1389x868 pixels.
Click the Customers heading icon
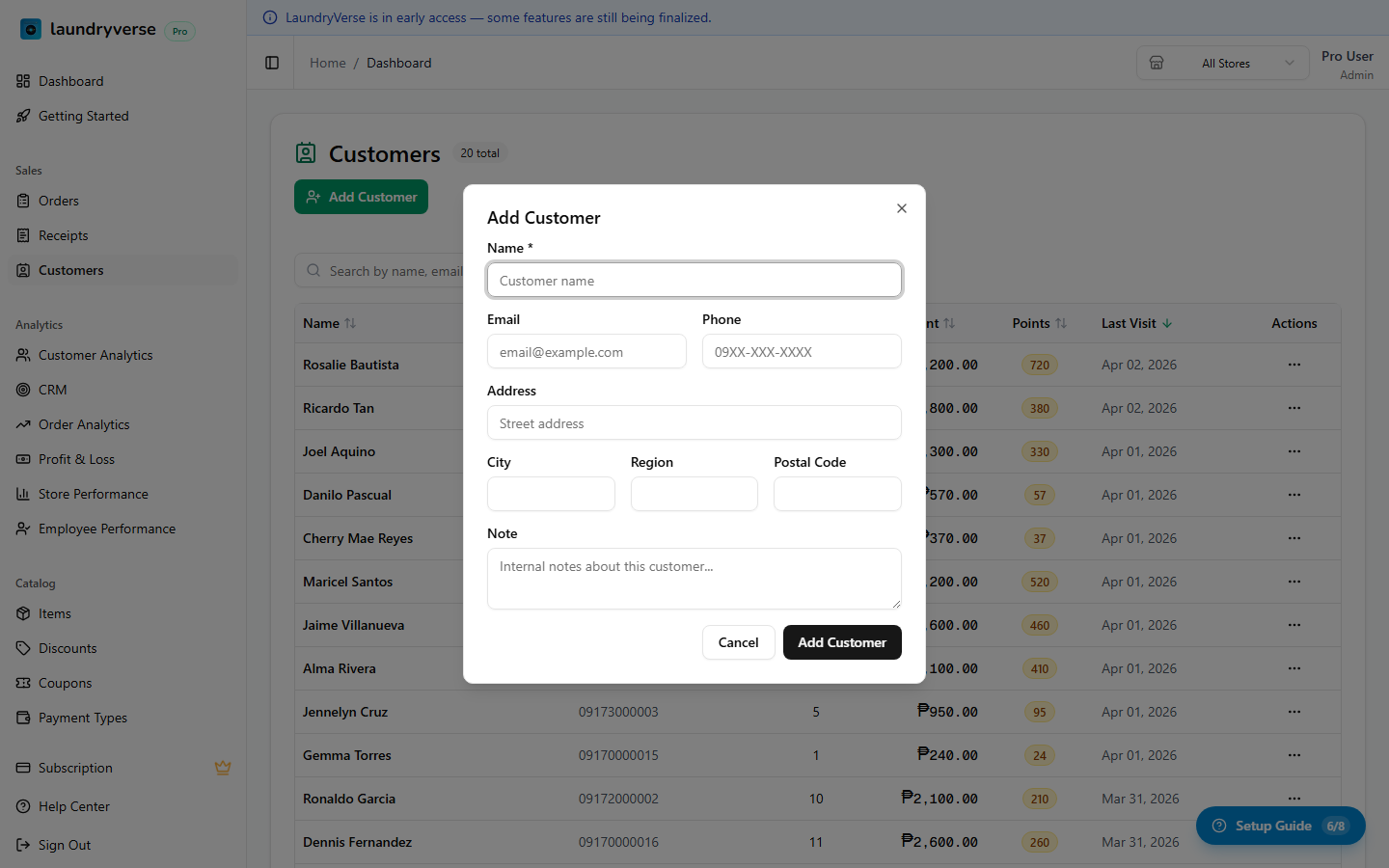pyautogui.click(x=306, y=153)
